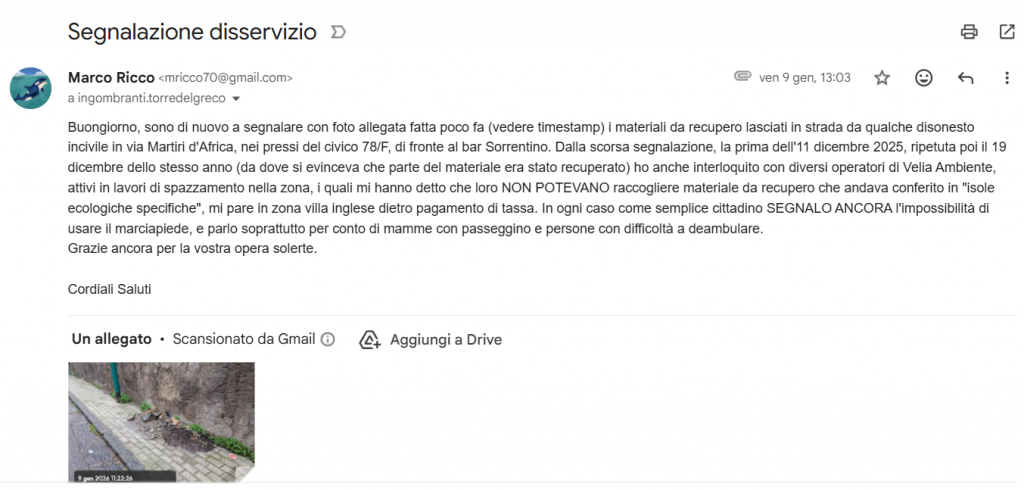Reply using the arrow icon
Image resolution: width=1024 pixels, height=490 pixels.
click(965, 78)
